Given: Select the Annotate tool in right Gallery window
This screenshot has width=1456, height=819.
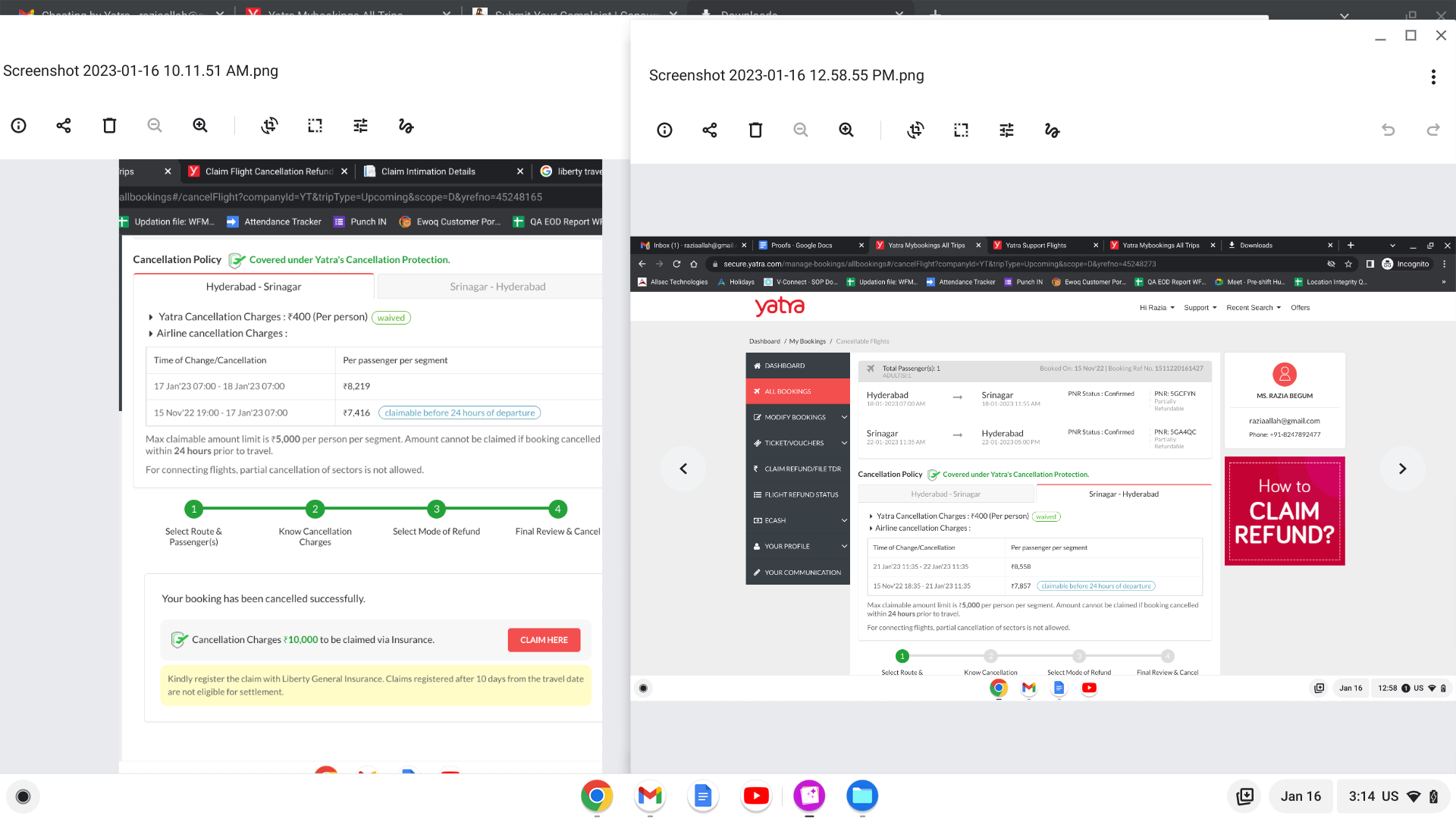Looking at the screenshot, I should pyautogui.click(x=1052, y=130).
